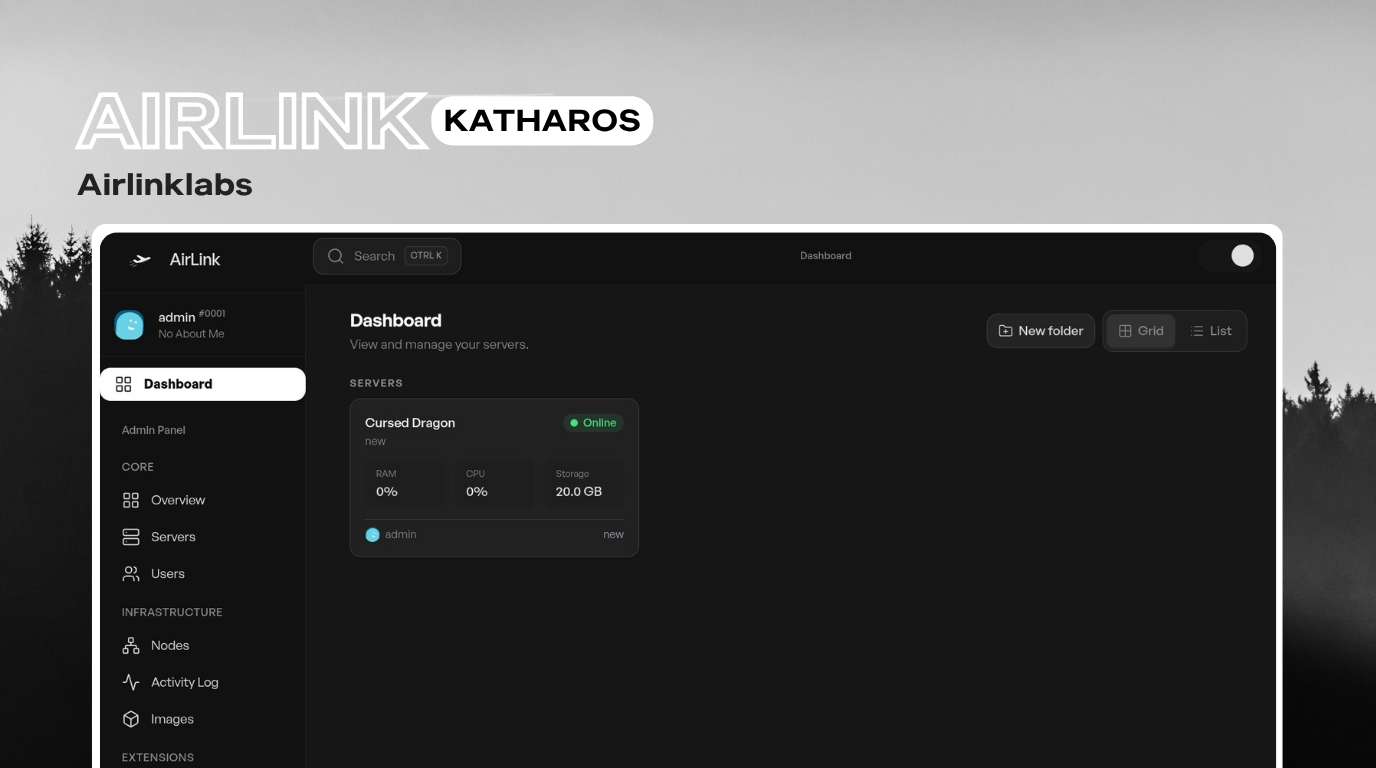Toggle the theme switch in top bar
Screen dimensions: 1376x768
click(x=1231, y=256)
